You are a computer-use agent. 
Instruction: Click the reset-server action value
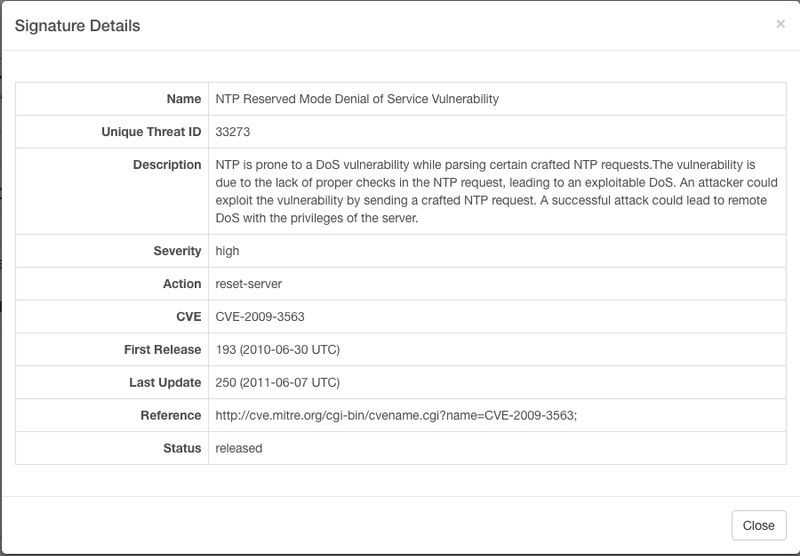(249, 284)
